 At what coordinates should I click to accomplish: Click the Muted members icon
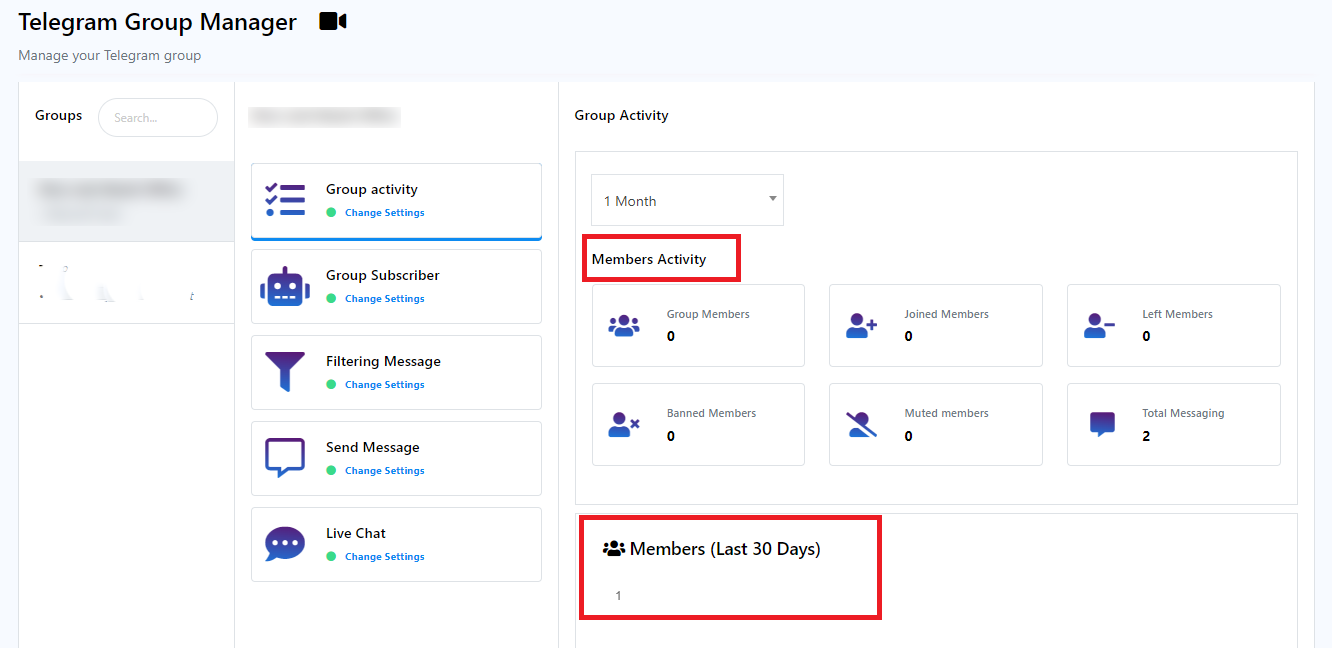[861, 424]
